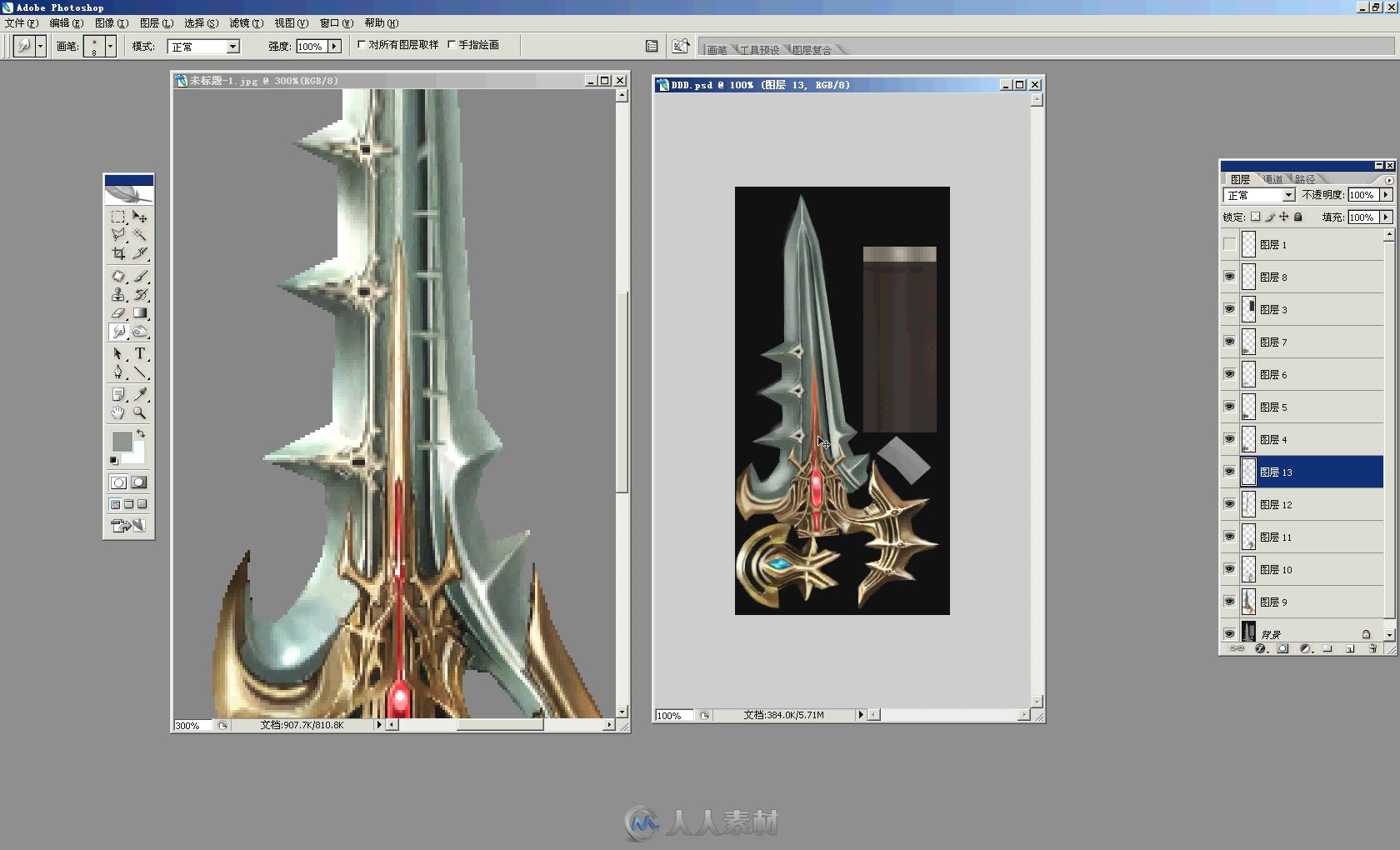
Task: Delete layer with trash icon
Action: [1372, 648]
